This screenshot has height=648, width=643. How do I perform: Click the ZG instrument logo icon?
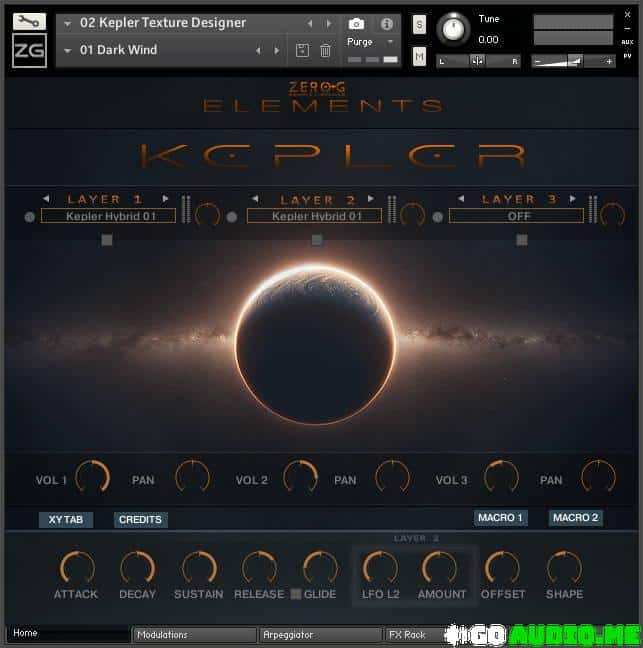click(29, 50)
